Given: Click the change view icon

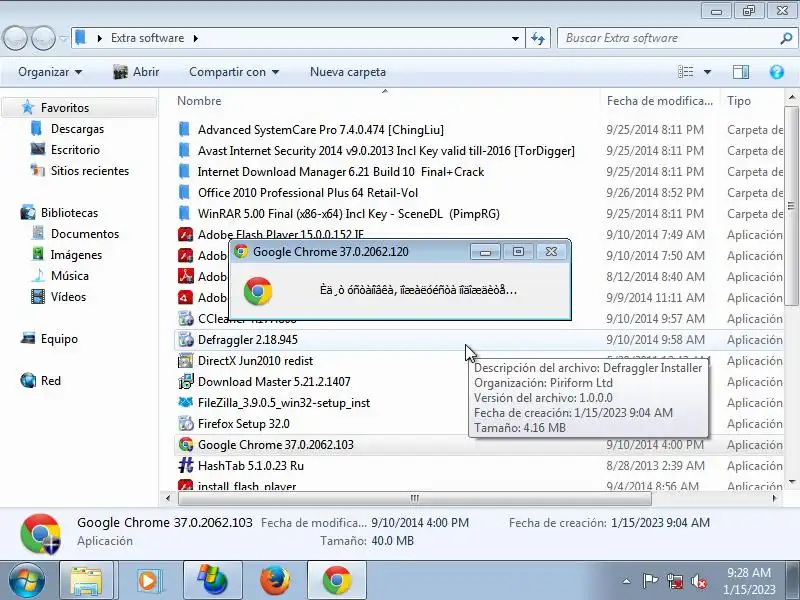Looking at the screenshot, I should (685, 72).
